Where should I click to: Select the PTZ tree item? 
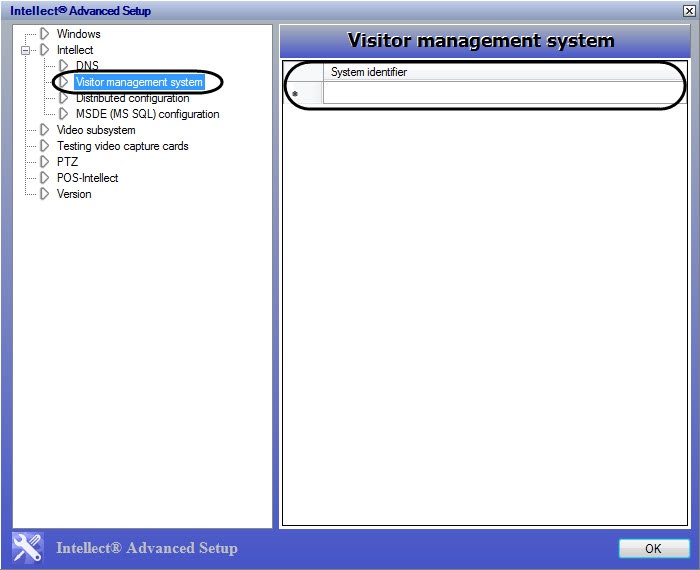tap(67, 162)
